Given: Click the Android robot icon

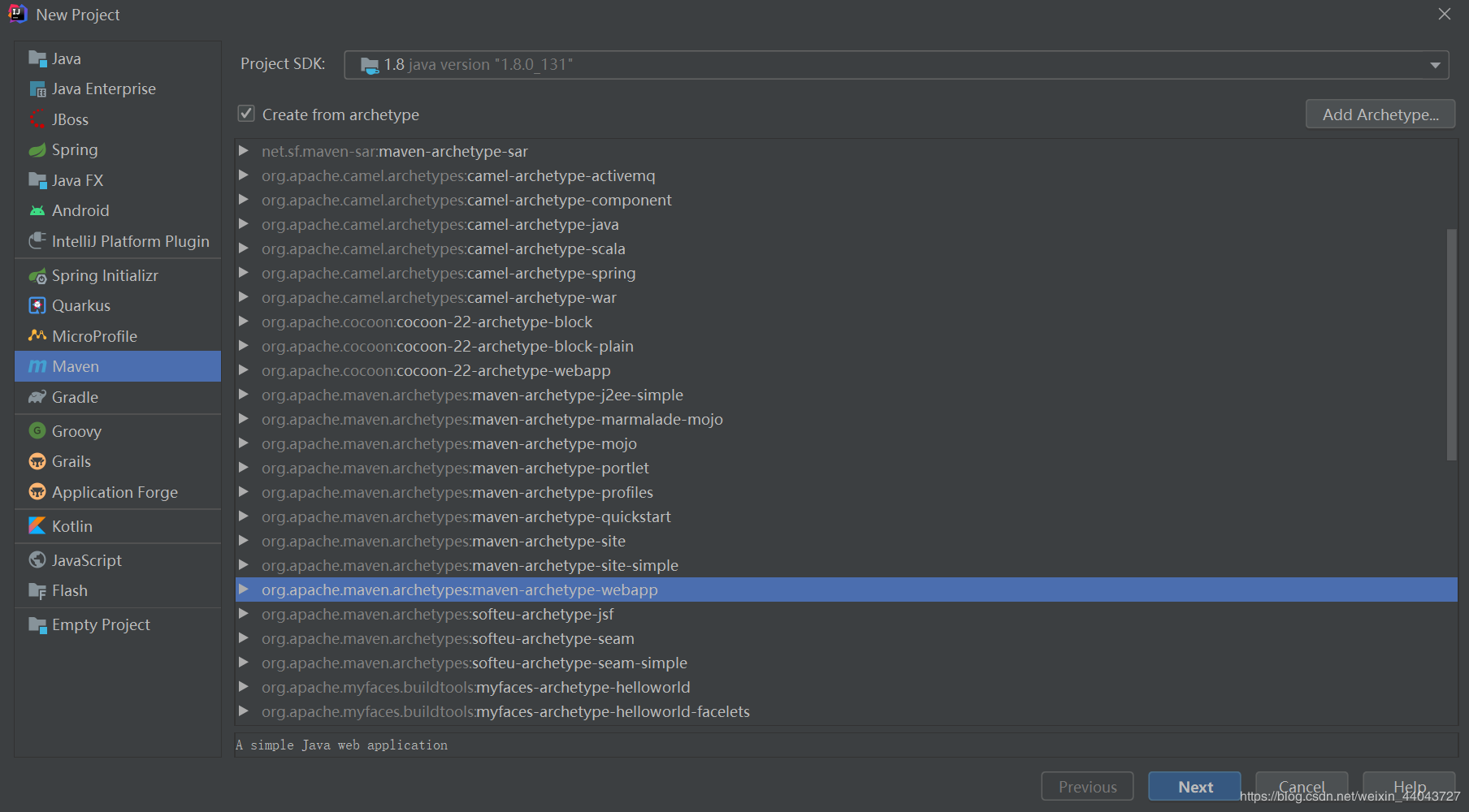Looking at the screenshot, I should pos(37,211).
